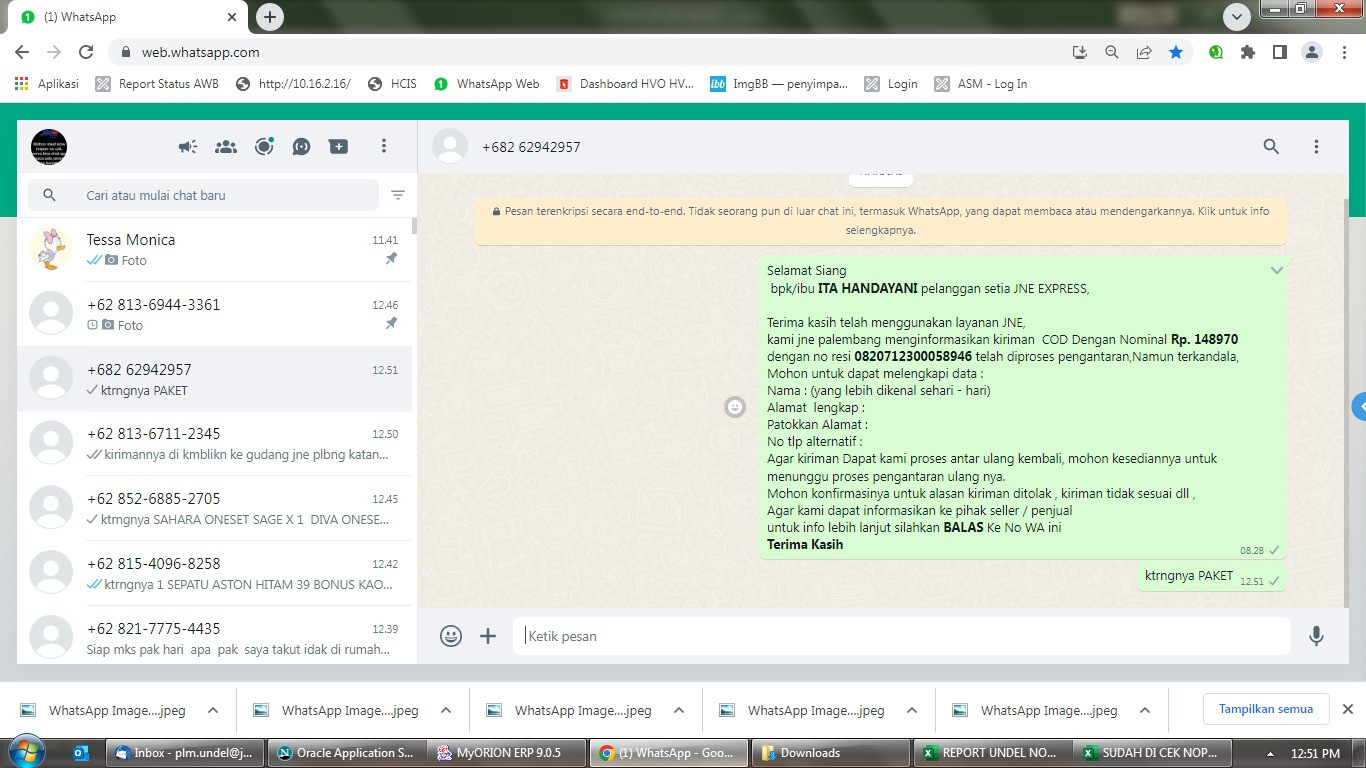This screenshot has height=768, width=1366.
Task: Open the +62 821-7775-4435 chat
Action: (215, 635)
